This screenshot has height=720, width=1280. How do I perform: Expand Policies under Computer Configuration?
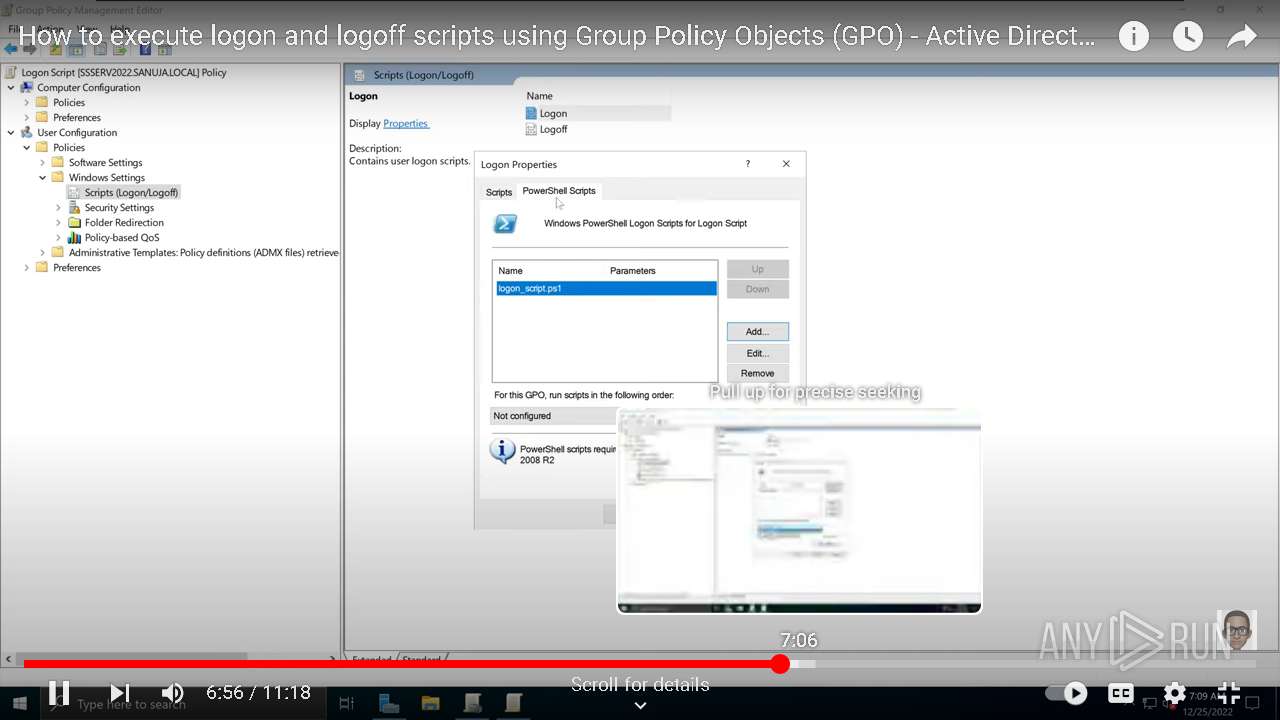point(27,102)
